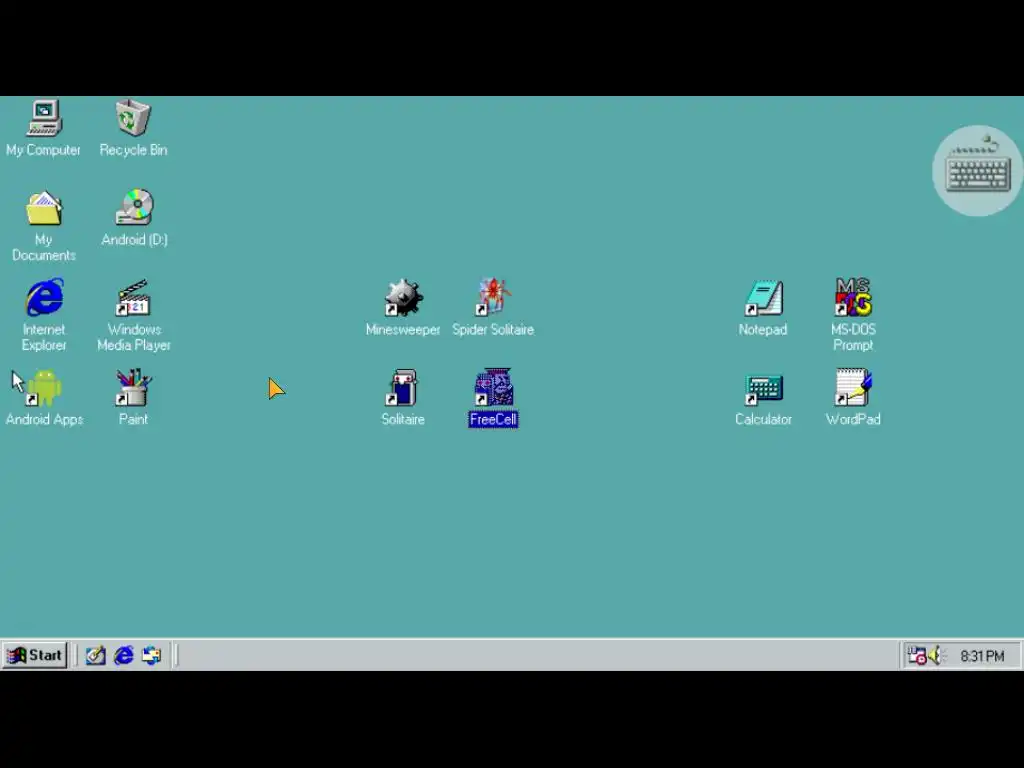The width and height of the screenshot is (1024, 768).
Task: Click the Show Desktop quick launch icon
Action: click(95, 655)
